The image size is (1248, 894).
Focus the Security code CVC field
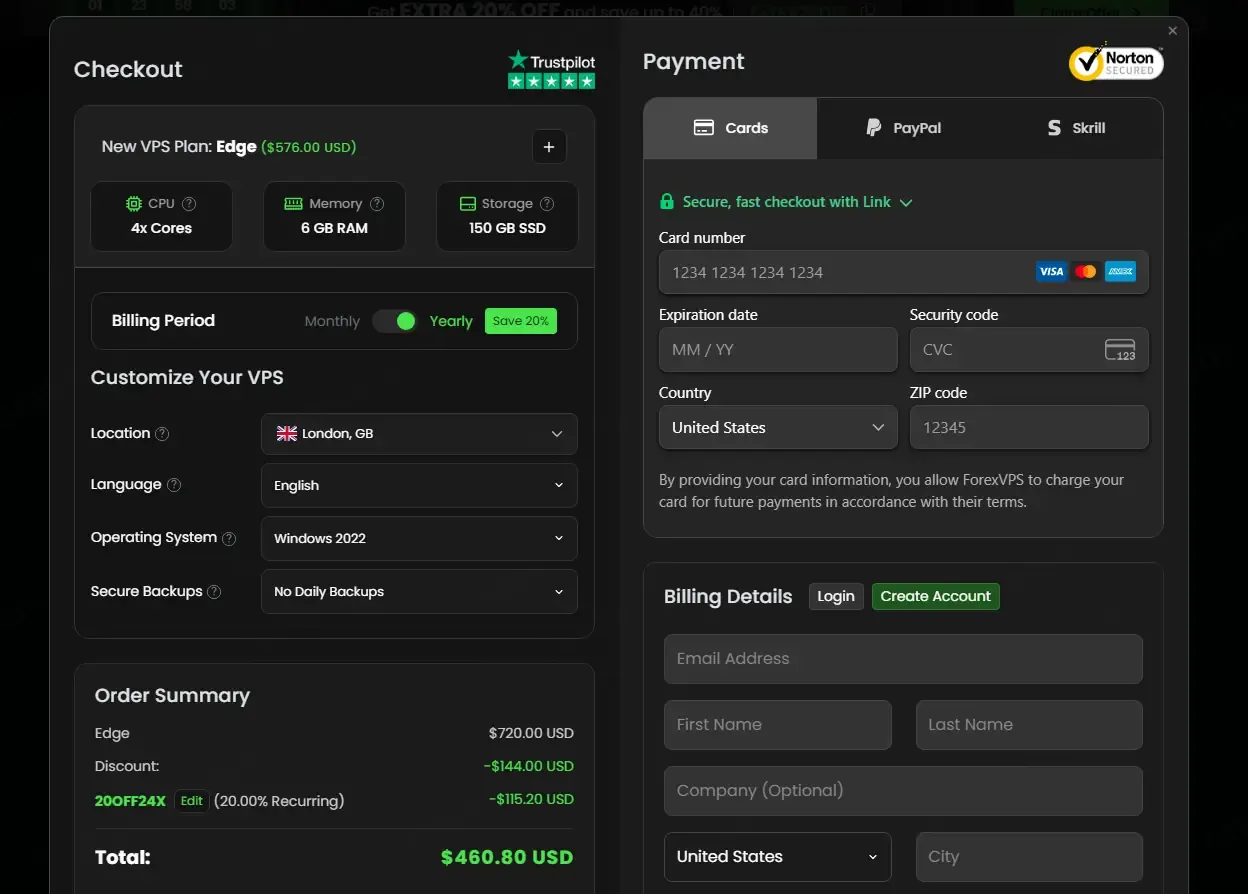[x=1029, y=350]
